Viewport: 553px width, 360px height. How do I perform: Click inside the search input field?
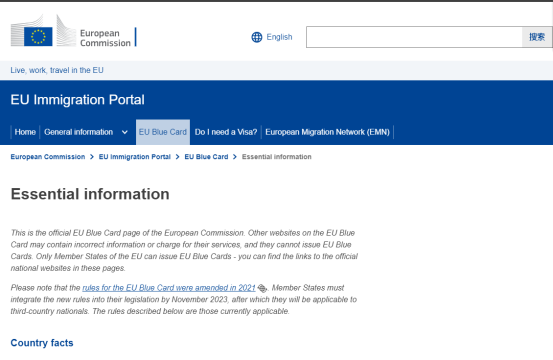point(414,37)
